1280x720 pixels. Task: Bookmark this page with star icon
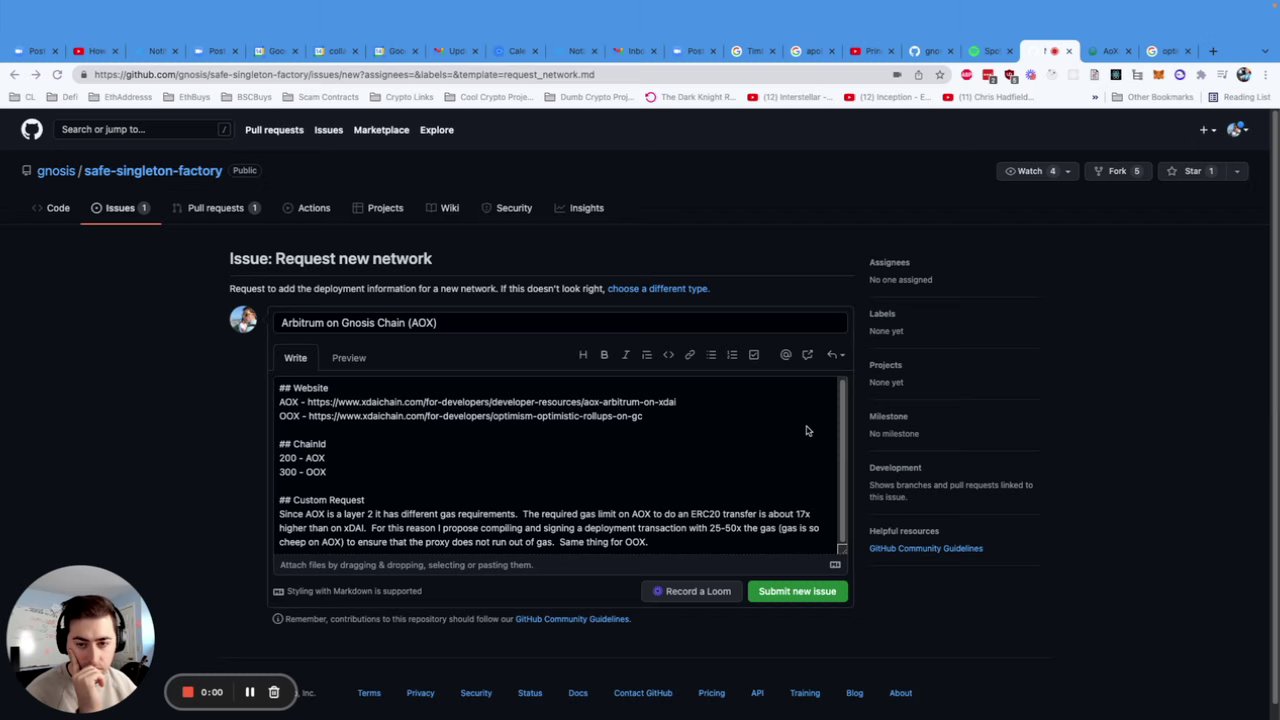pyautogui.click(x=940, y=75)
